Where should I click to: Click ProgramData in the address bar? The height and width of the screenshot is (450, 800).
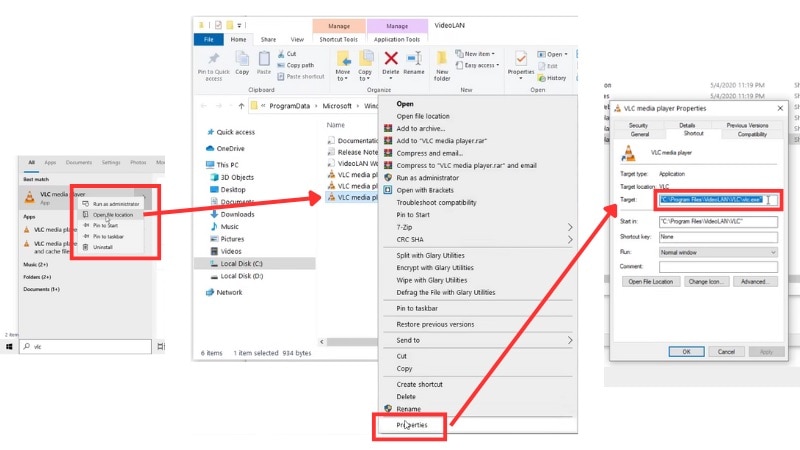click(x=289, y=106)
